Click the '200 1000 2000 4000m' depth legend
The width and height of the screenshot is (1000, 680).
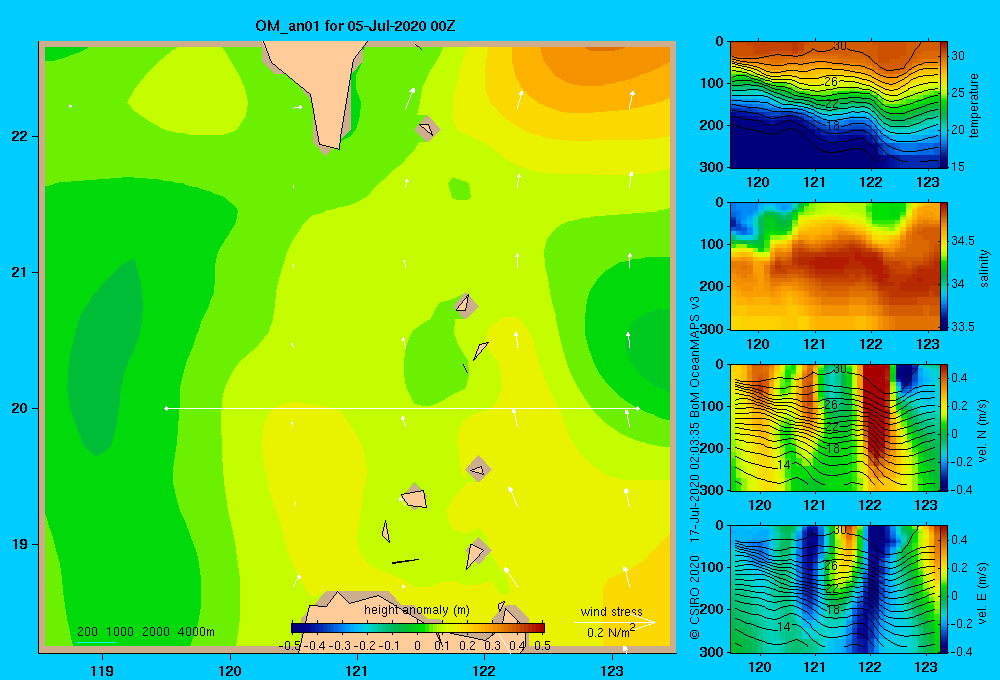146,632
